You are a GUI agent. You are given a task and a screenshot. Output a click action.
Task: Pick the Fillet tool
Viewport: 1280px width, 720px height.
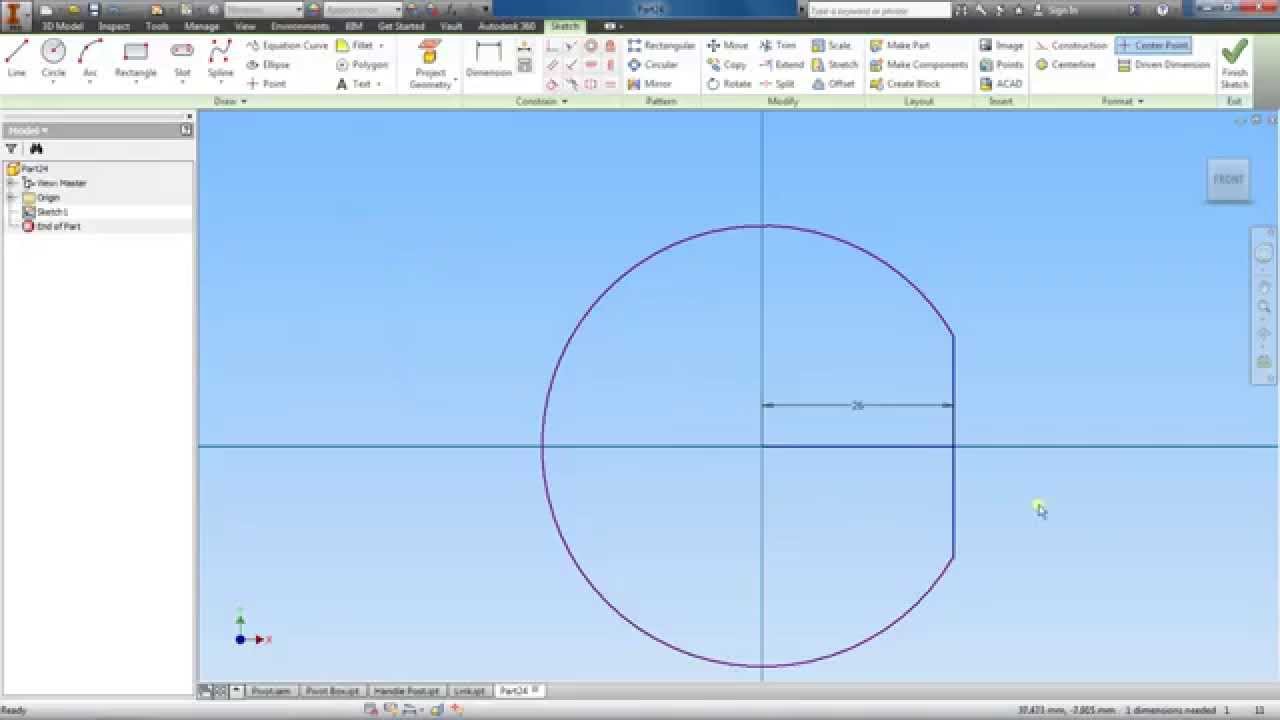(355, 45)
